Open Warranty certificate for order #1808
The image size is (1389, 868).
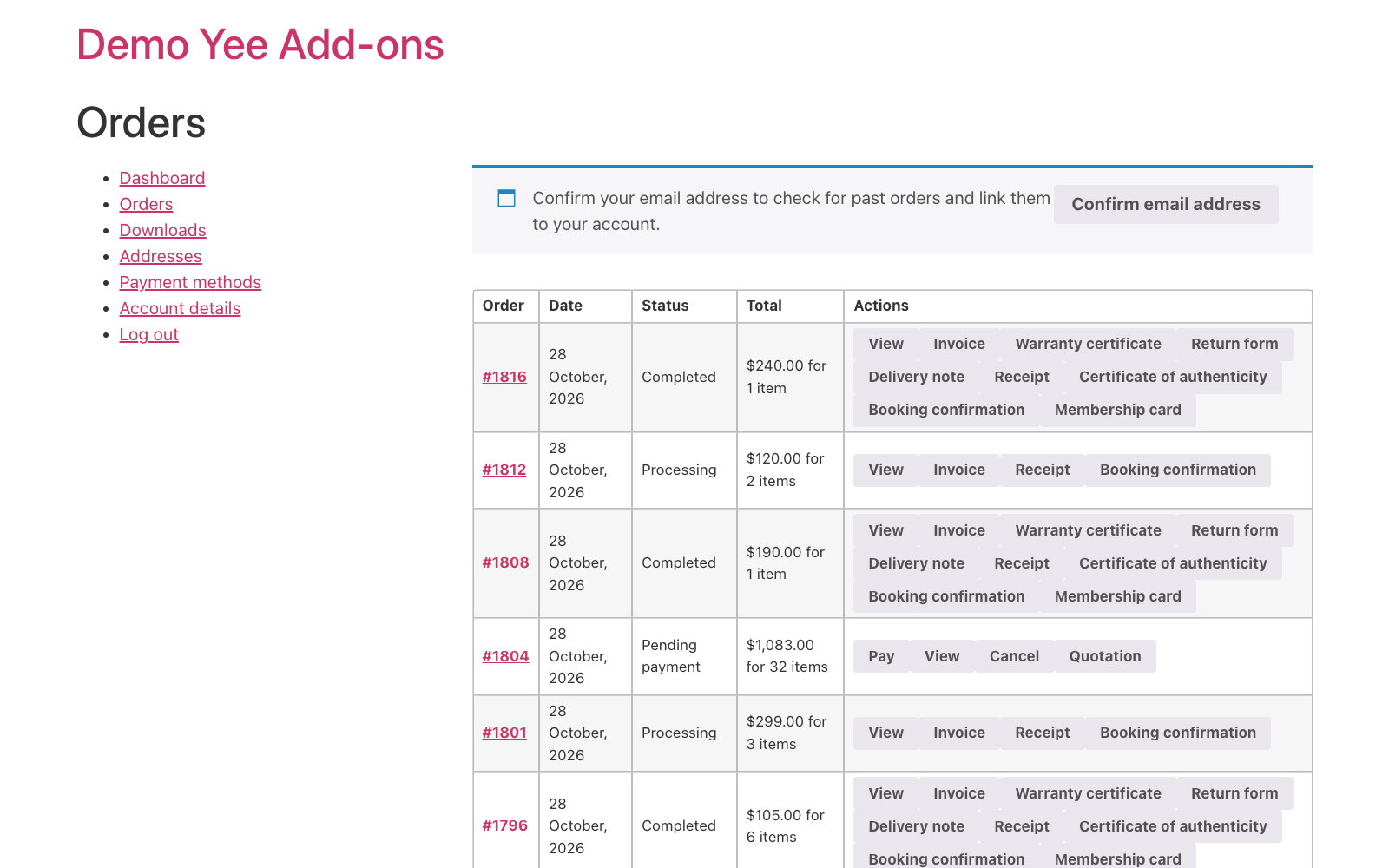coord(1088,530)
